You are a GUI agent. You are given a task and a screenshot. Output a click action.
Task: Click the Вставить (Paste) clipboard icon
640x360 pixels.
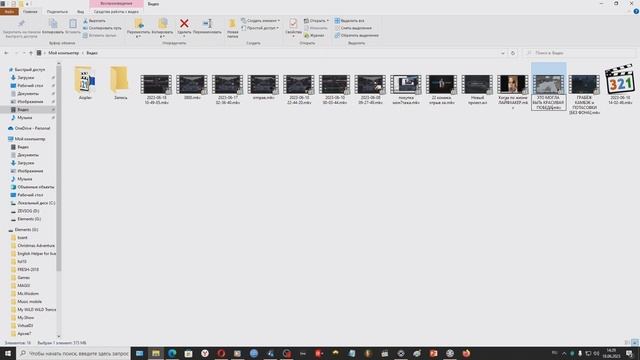coord(73,24)
